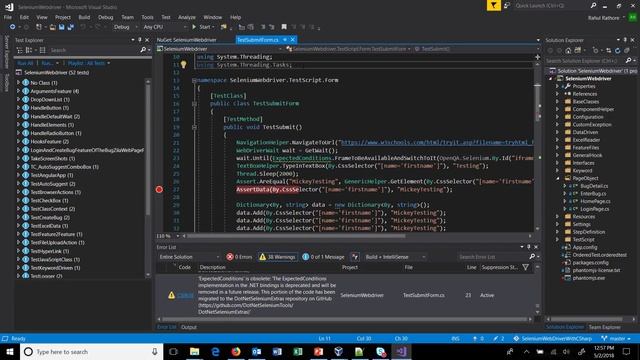Click the warning code link in Error List
The image size is (640, 360).
pos(185,295)
